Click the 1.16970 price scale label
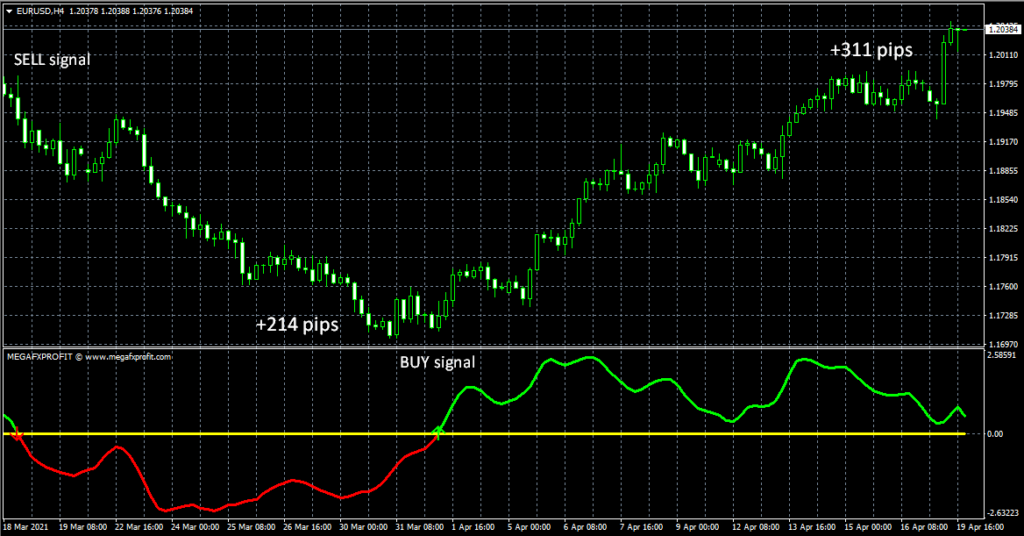 click(1001, 344)
